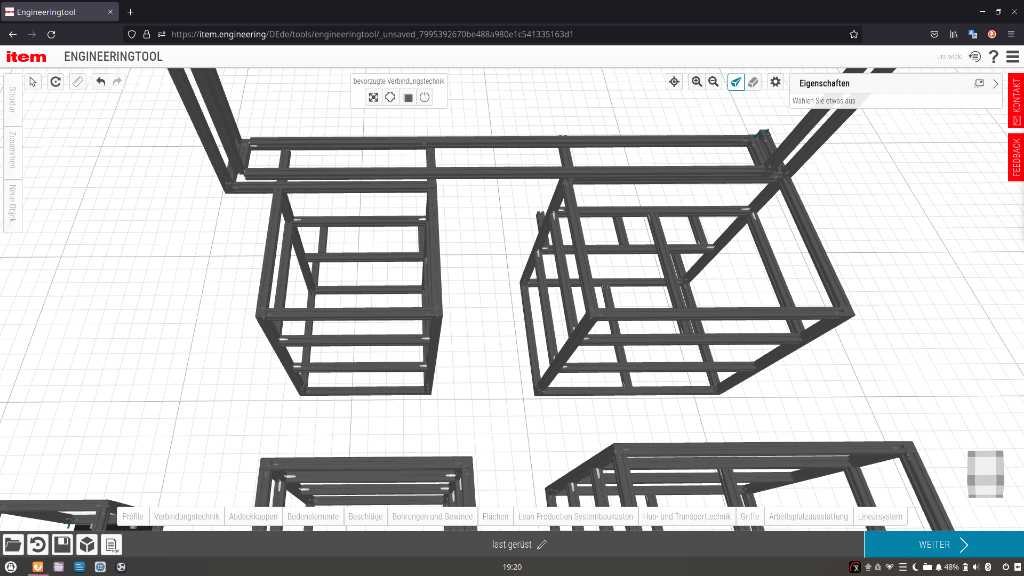Open view settings via the gear icon
The image size is (1024, 576).
pyautogui.click(x=775, y=82)
